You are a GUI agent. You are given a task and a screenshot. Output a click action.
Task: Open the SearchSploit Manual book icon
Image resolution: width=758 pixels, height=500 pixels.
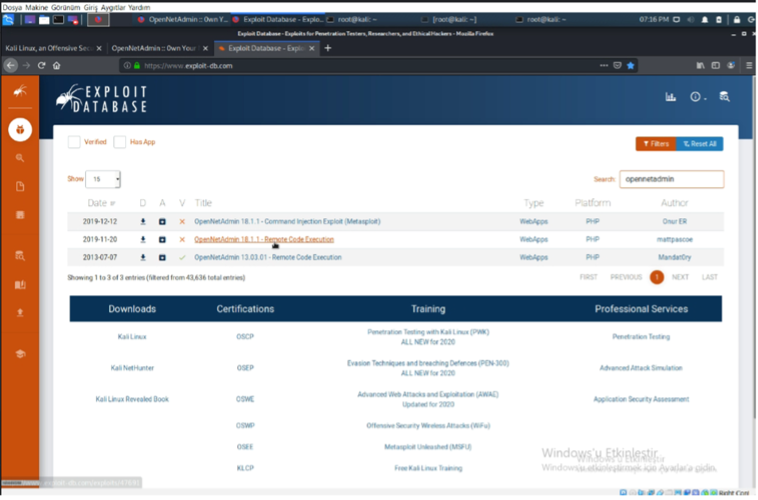[x=20, y=285]
